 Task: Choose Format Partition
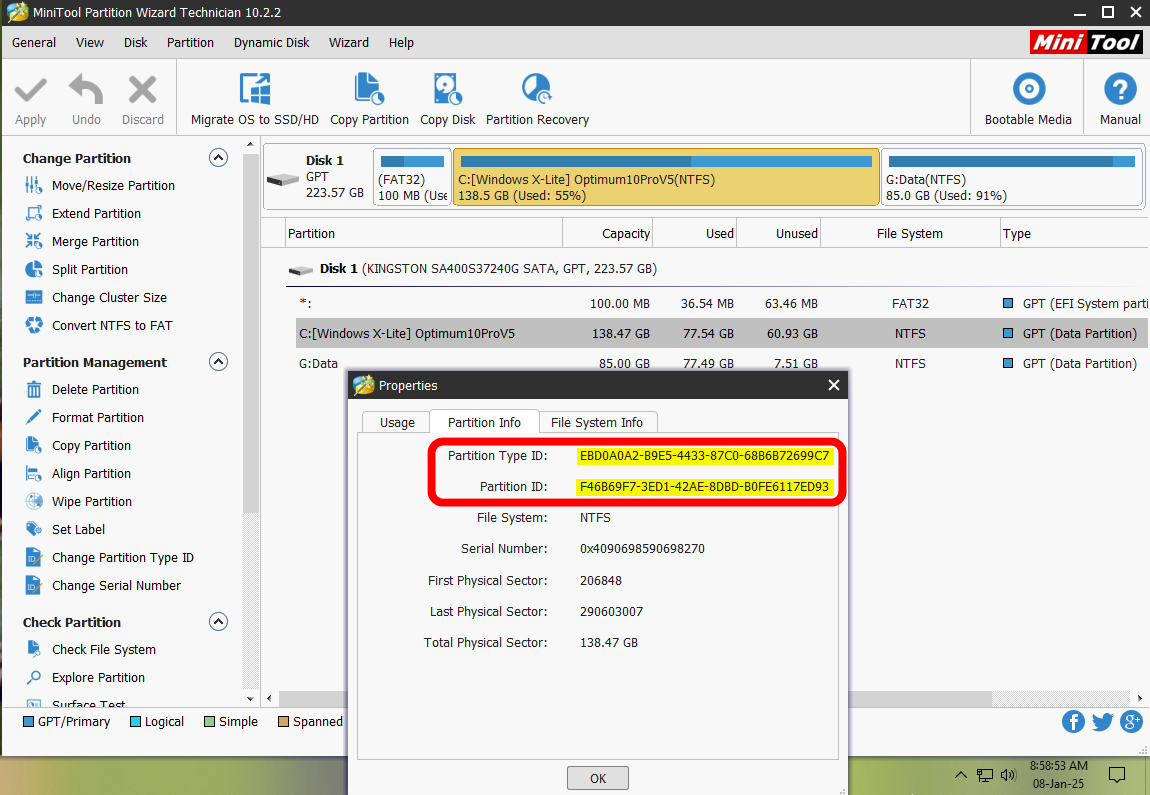[x=98, y=417]
